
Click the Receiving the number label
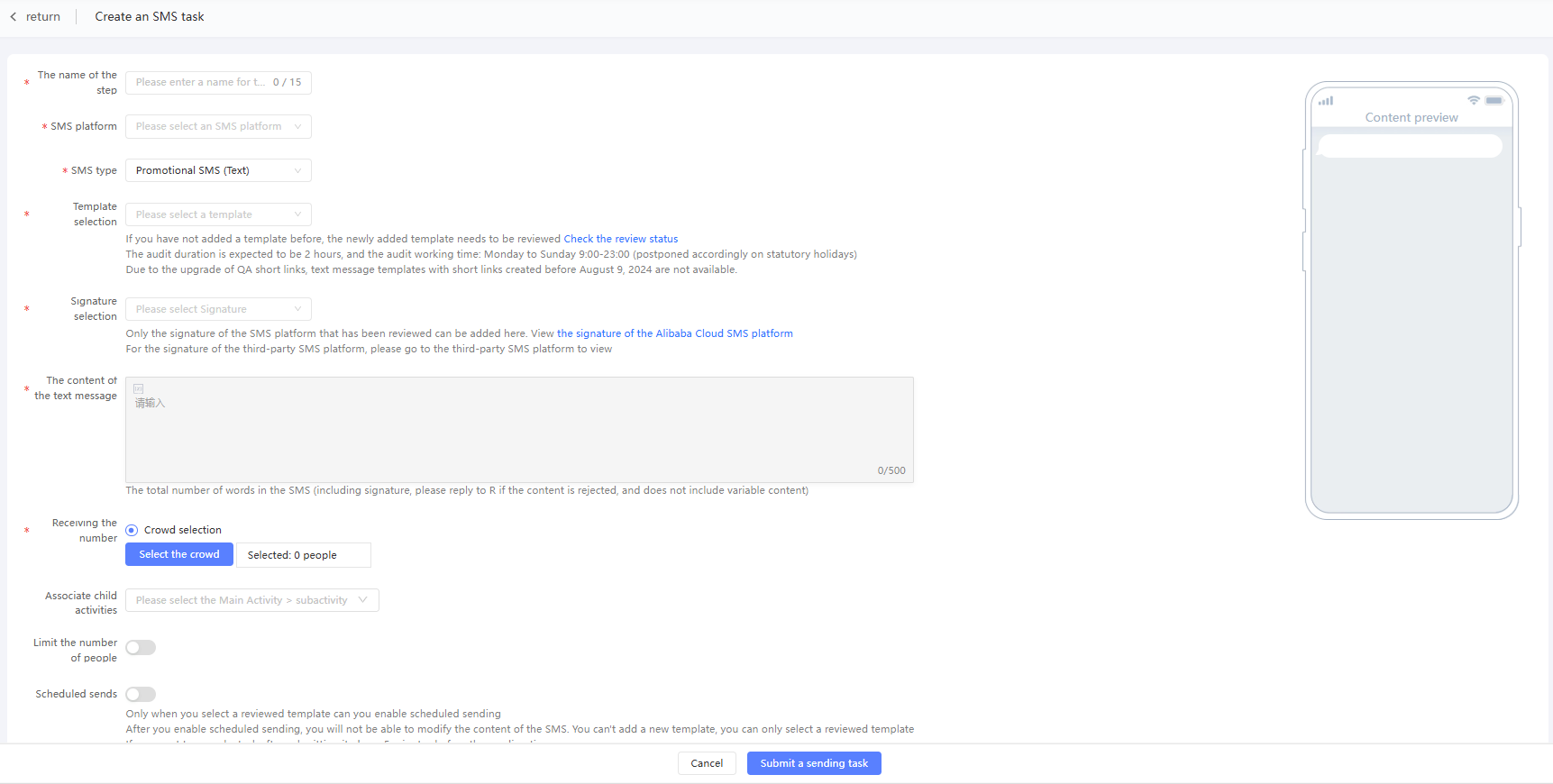(85, 530)
